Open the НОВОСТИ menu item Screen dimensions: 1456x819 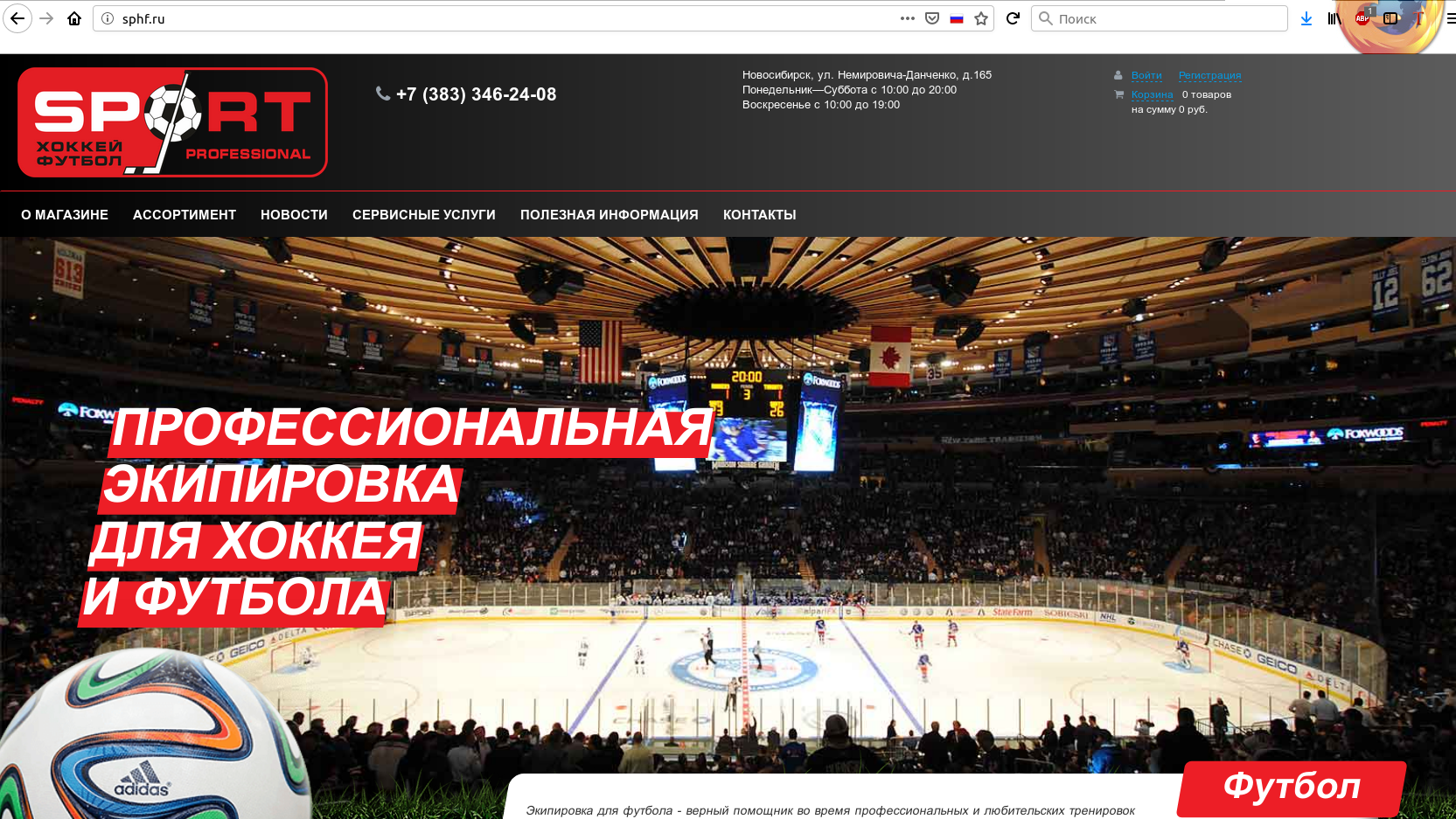[294, 215]
